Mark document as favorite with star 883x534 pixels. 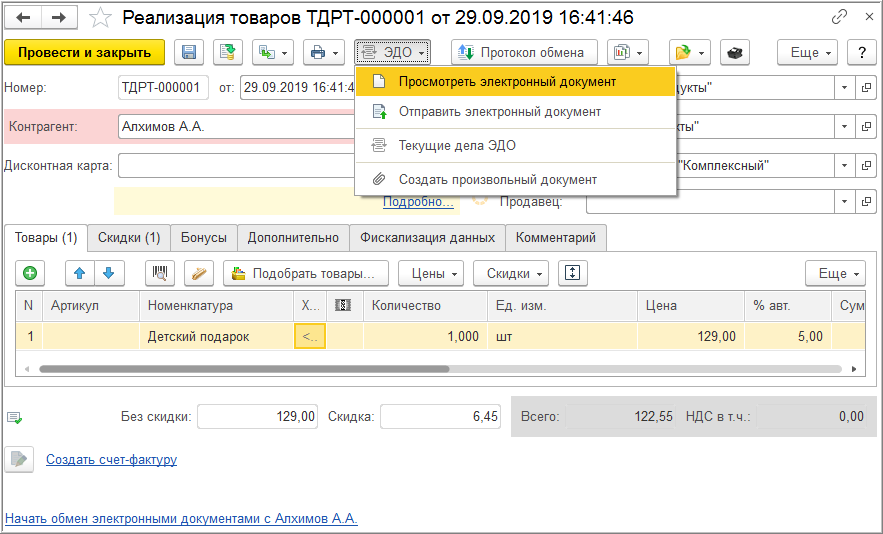click(x=100, y=18)
